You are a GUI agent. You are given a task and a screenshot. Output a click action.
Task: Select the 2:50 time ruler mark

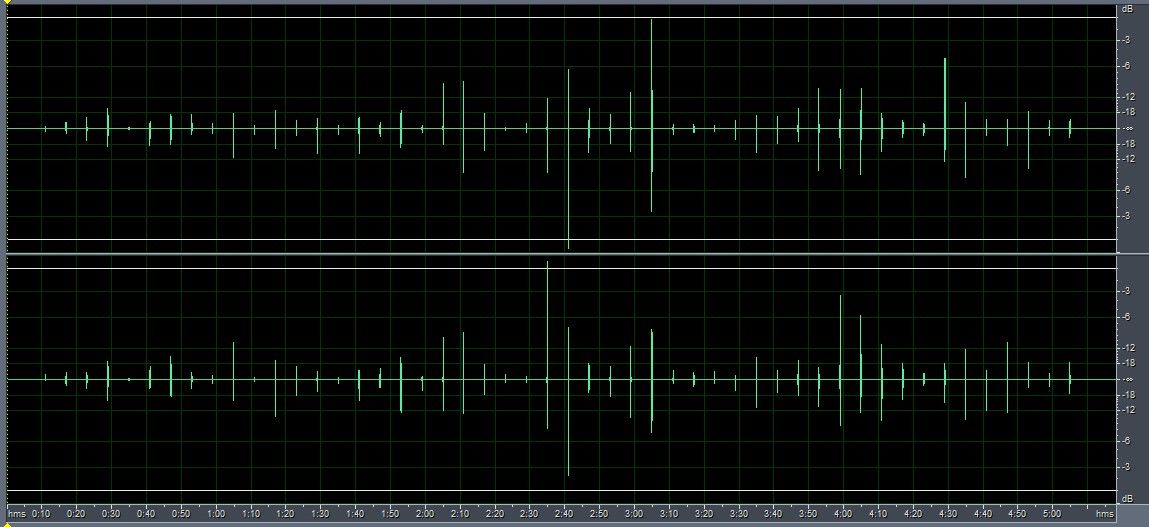599,515
